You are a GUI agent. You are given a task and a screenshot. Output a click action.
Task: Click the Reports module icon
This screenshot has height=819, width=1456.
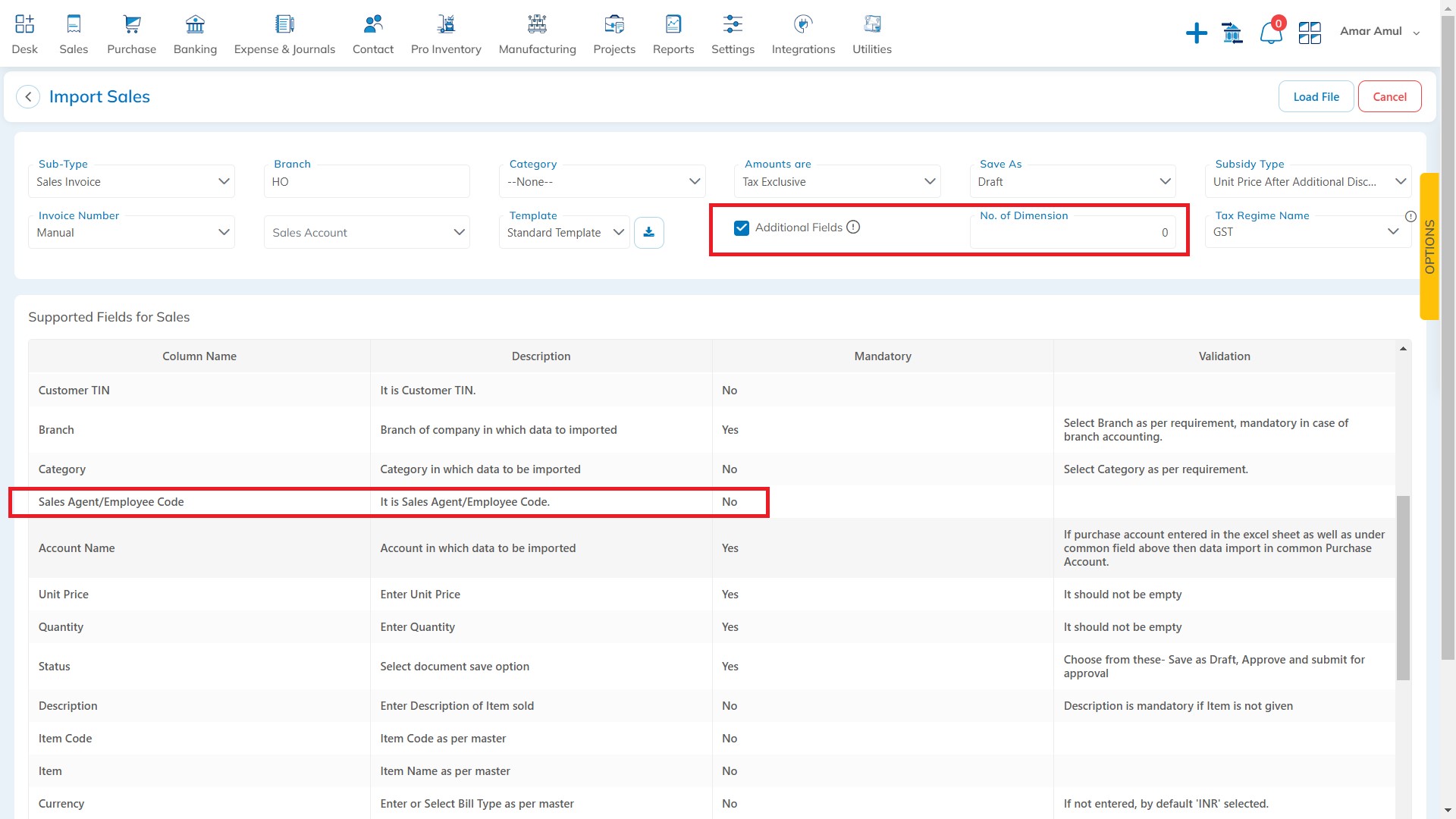coord(673,23)
